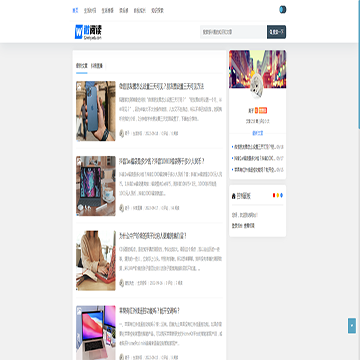This screenshot has width=360, height=360.
Task: Switch to the second article list tab
Action: (97, 66)
